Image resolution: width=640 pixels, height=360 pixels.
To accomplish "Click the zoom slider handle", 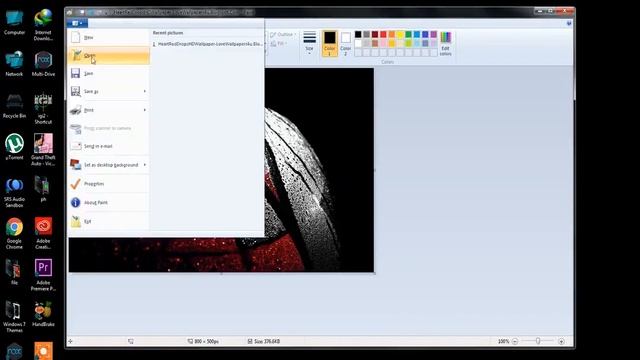I will [538, 341].
